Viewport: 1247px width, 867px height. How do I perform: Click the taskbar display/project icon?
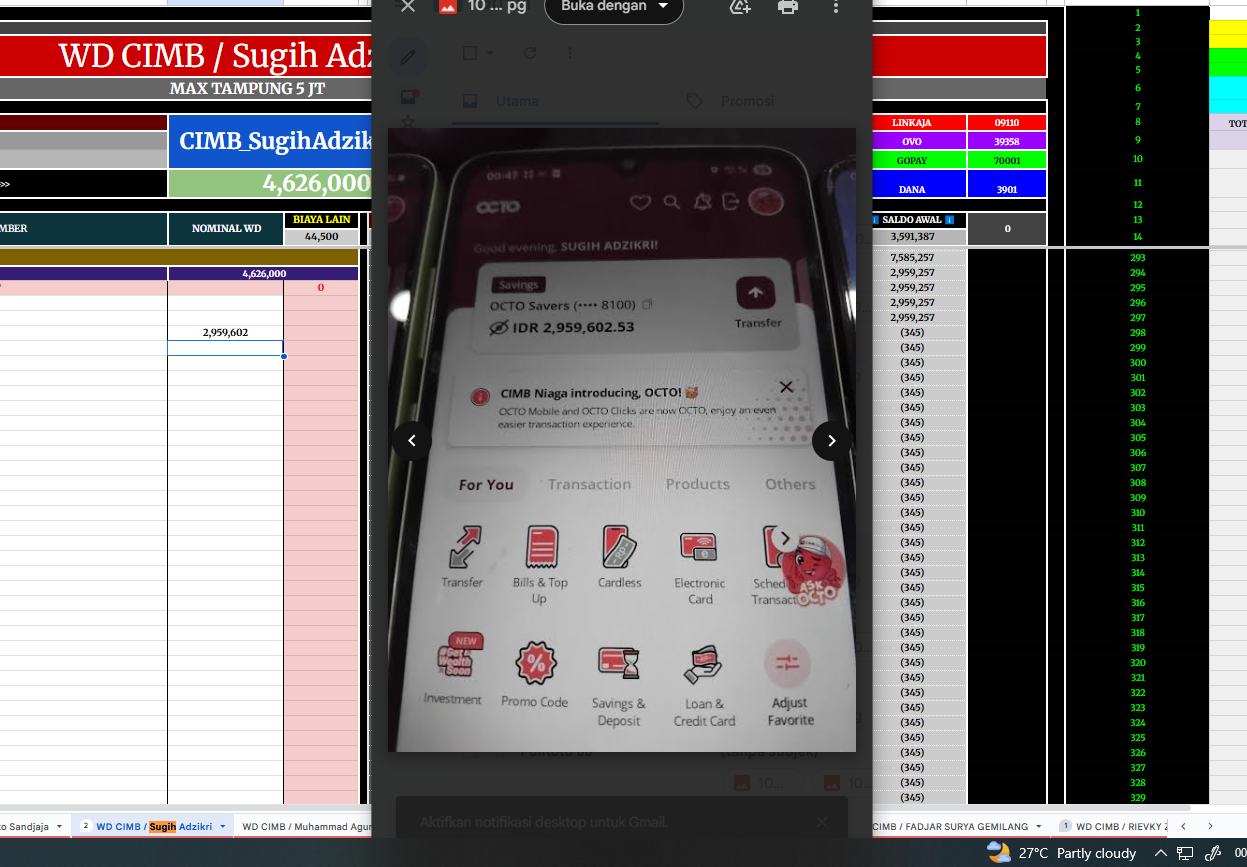pos(1185,853)
